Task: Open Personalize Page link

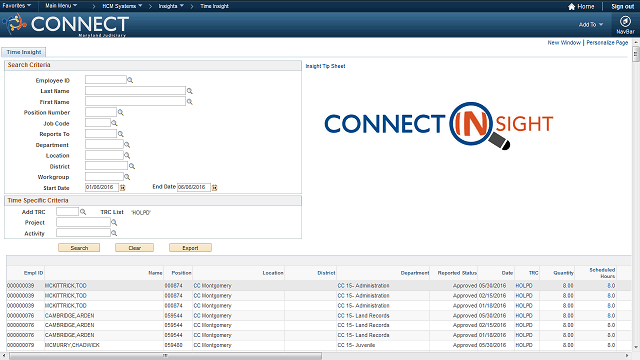Action: tap(607, 42)
